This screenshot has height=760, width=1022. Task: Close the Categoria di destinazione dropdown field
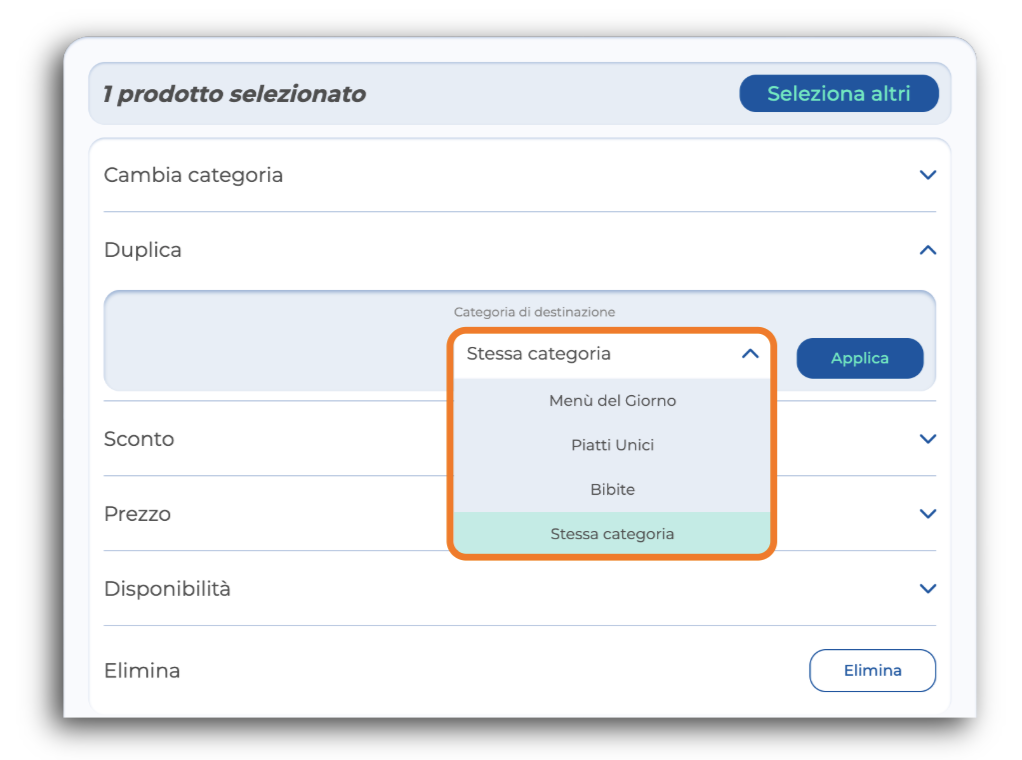click(x=600, y=354)
